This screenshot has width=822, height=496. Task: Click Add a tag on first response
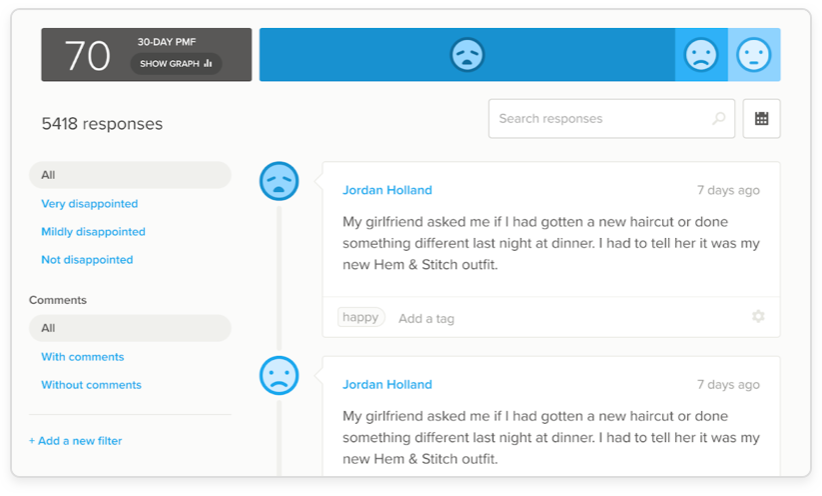tap(426, 319)
